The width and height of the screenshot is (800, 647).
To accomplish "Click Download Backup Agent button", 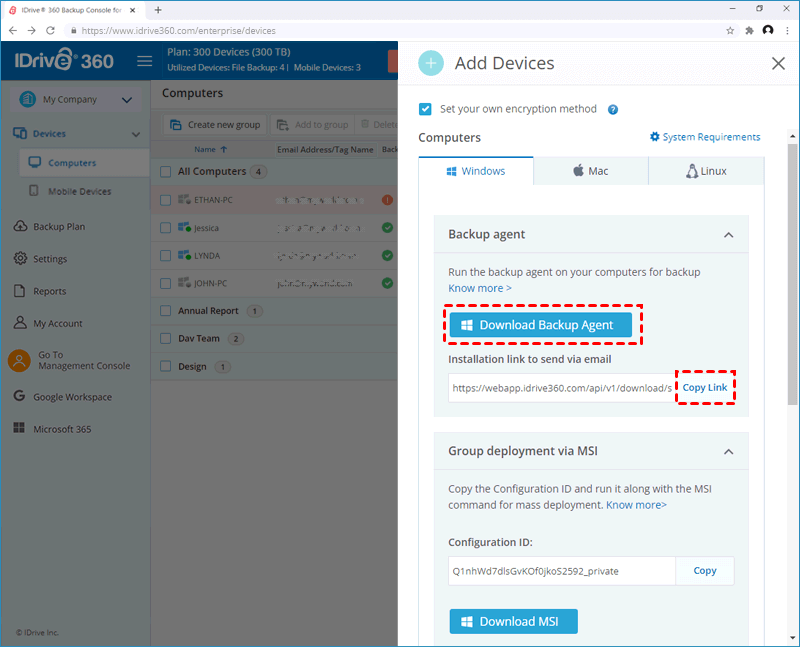I will (x=541, y=325).
